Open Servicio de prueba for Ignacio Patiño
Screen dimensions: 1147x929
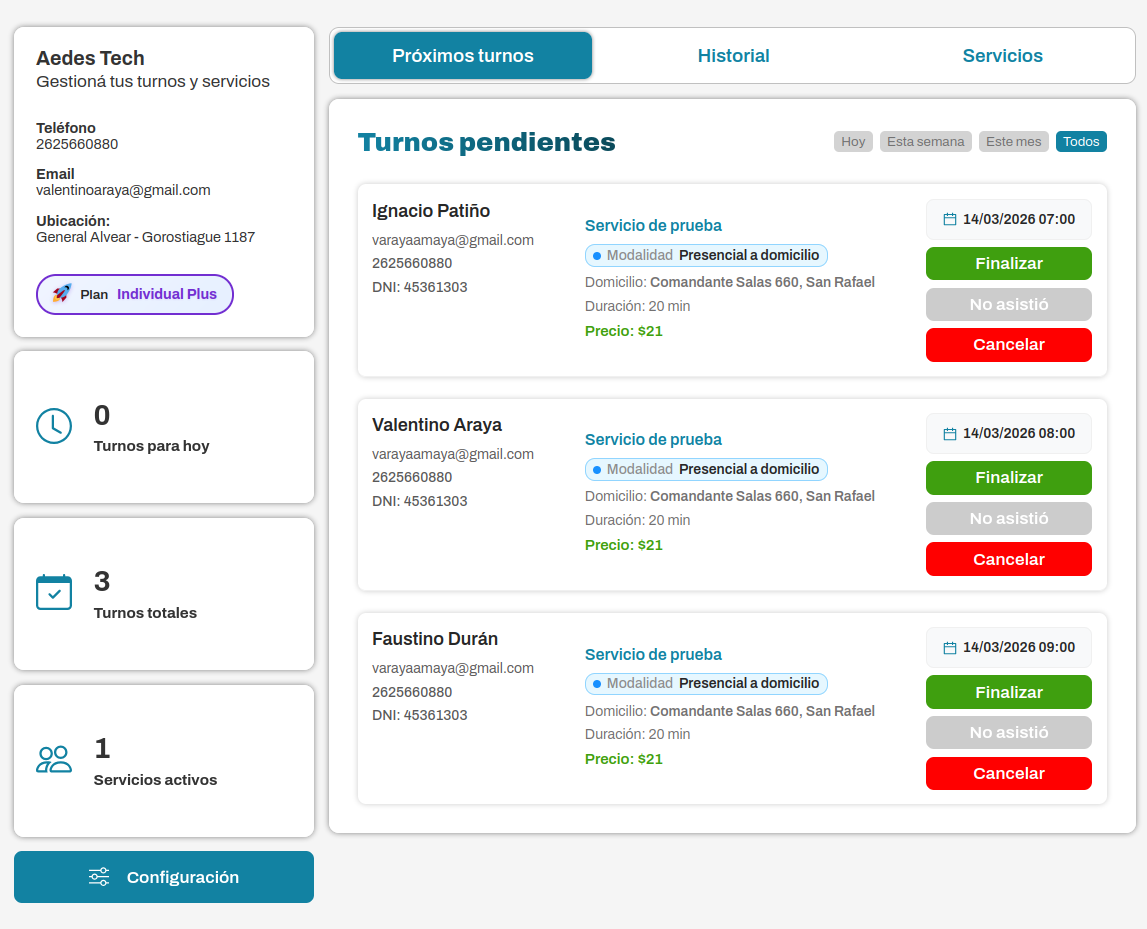(x=653, y=225)
